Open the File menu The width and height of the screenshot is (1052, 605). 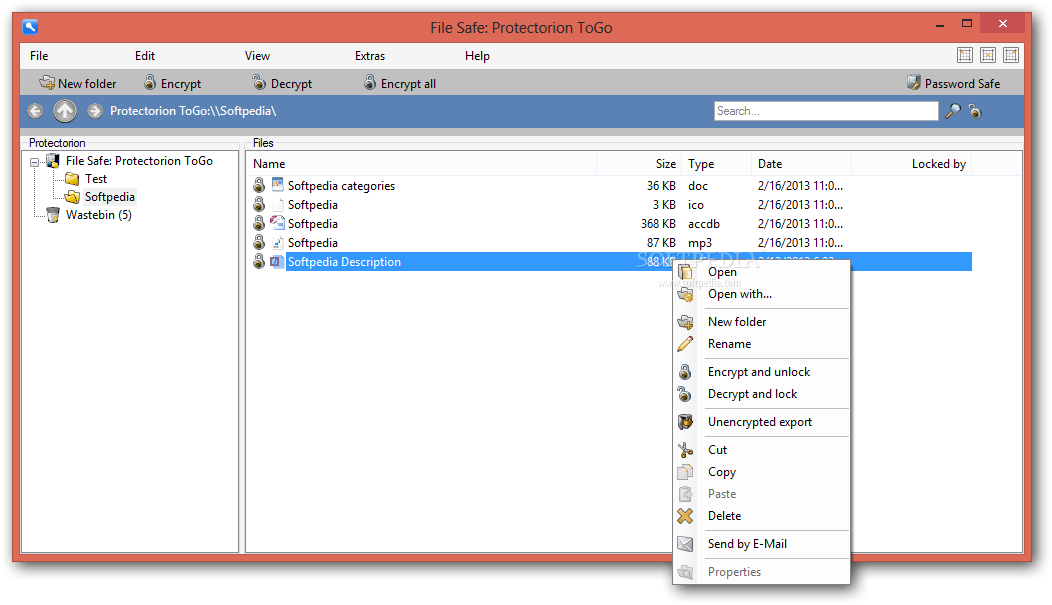[x=39, y=56]
